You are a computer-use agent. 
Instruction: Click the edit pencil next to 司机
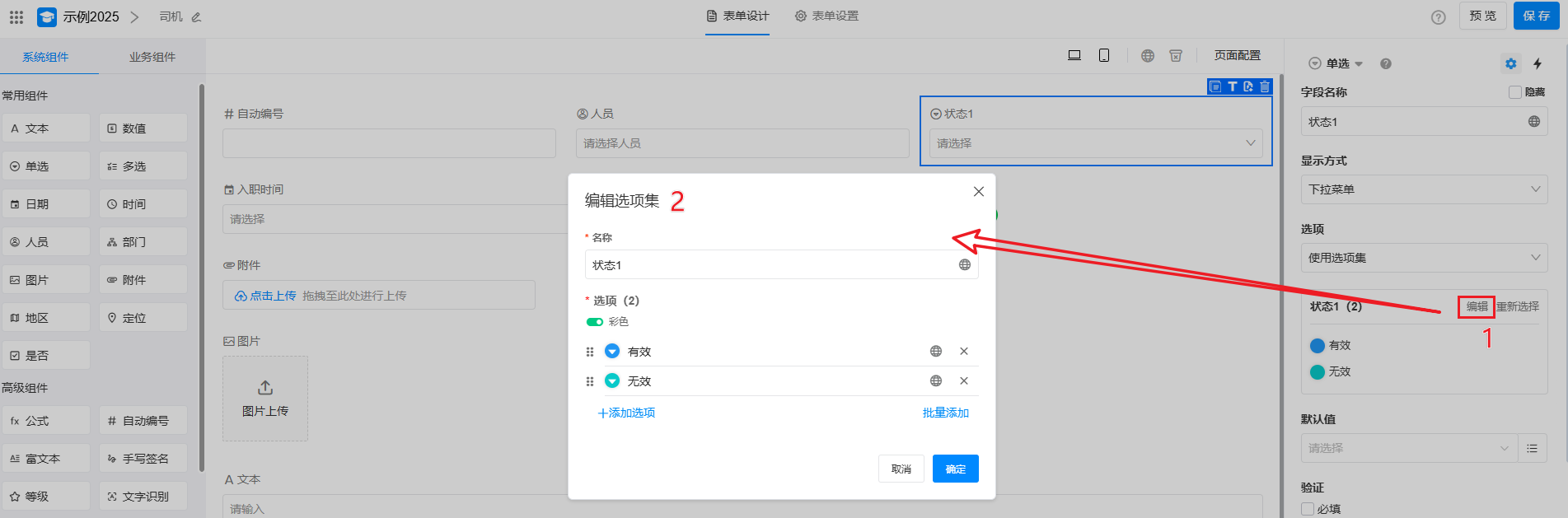196,17
